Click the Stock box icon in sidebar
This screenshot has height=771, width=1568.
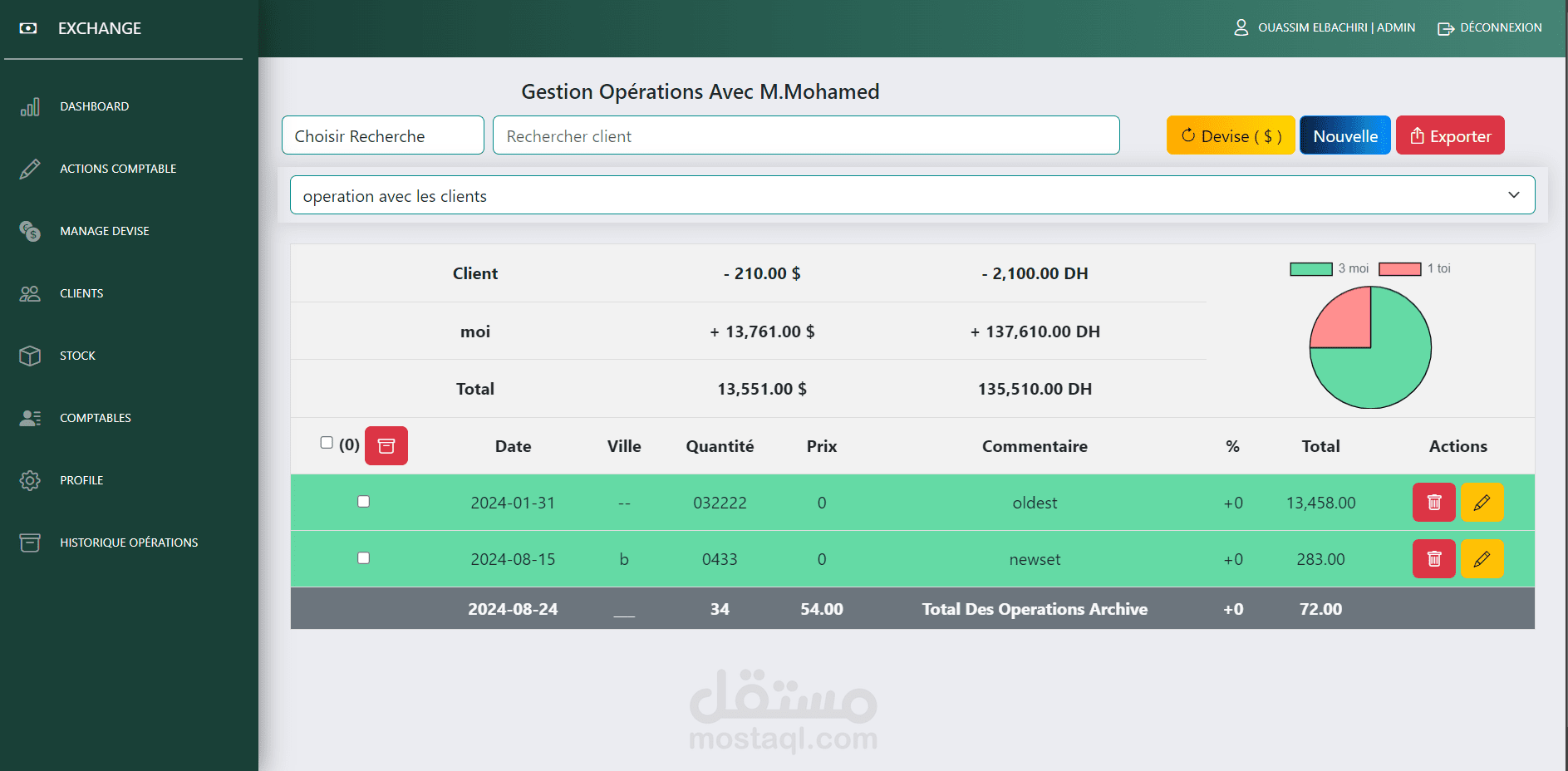click(x=30, y=356)
